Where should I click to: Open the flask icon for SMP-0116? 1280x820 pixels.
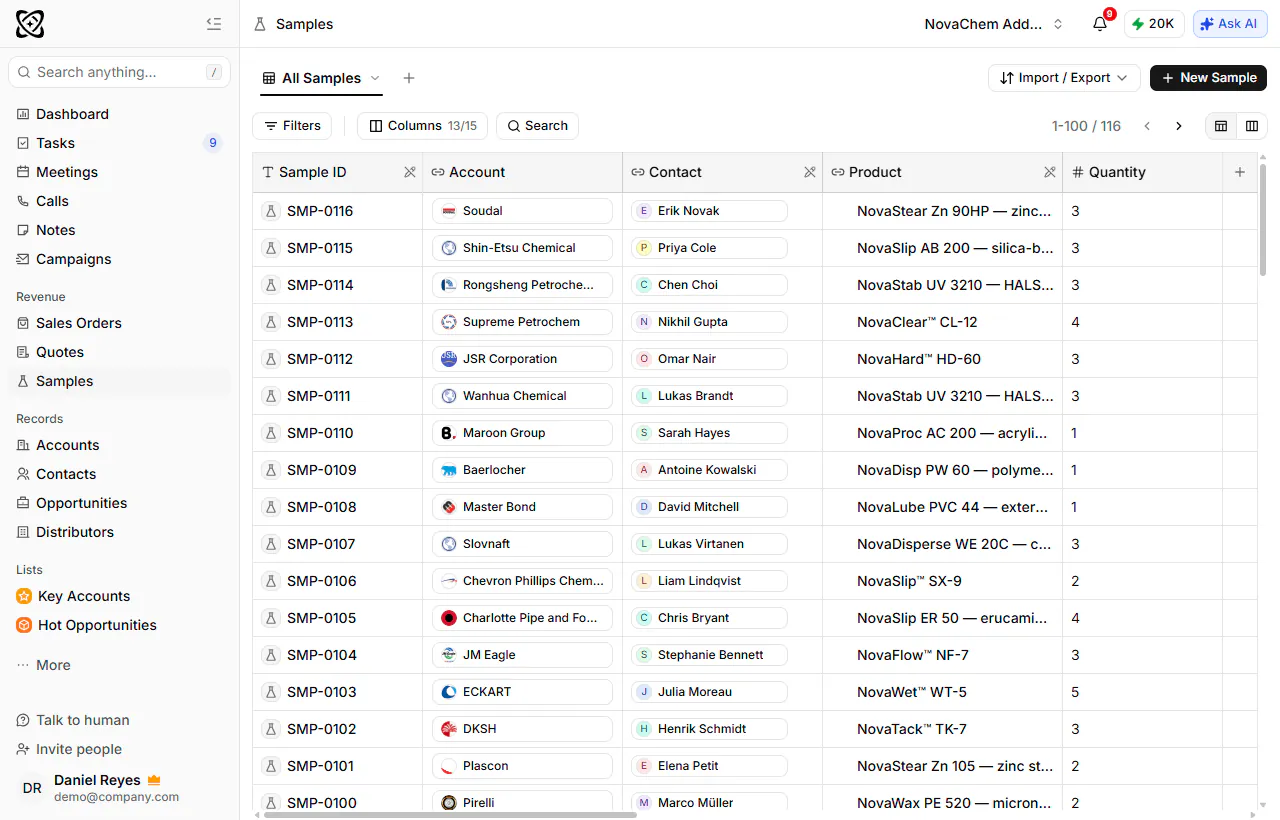pyautogui.click(x=270, y=211)
